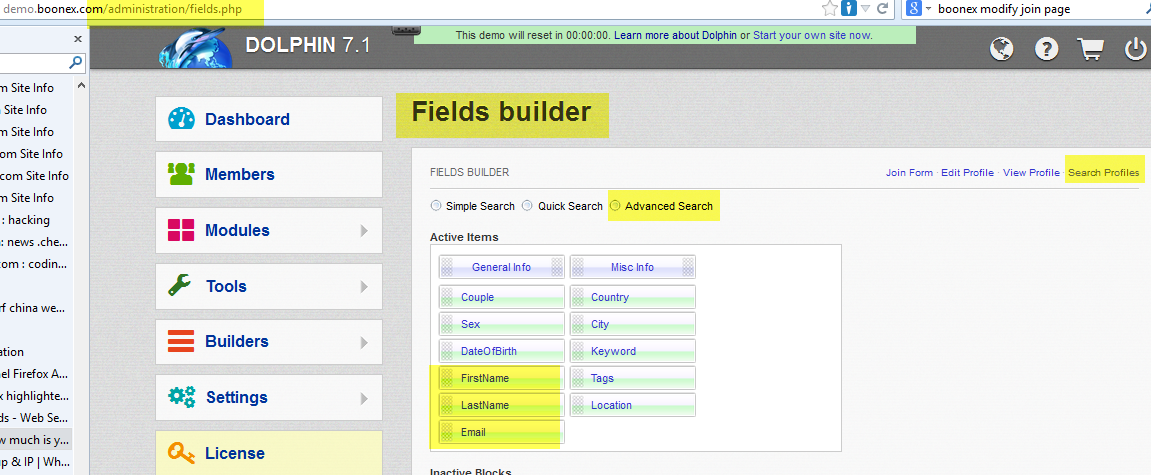Expand the Builders menu arrow
The image size is (1151, 475).
click(x=364, y=342)
